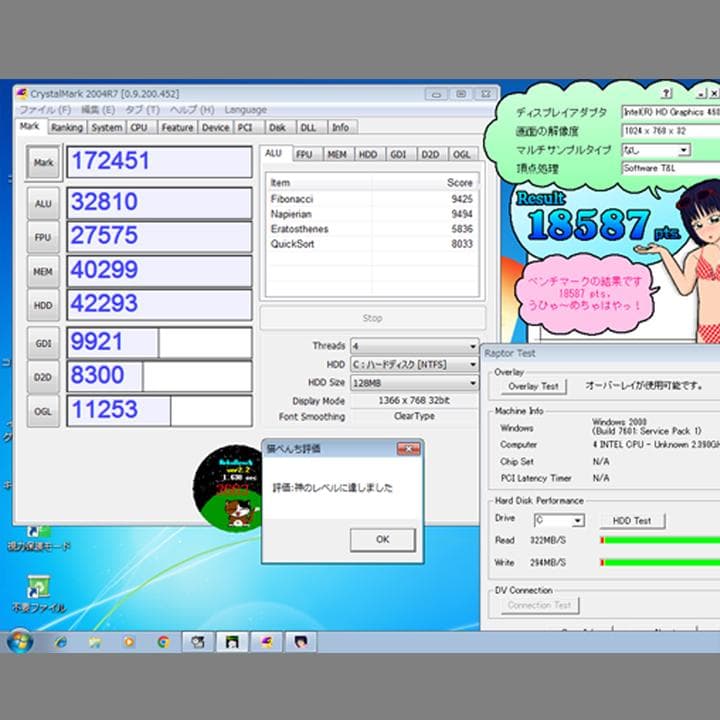
Task: Switch to CrystalMark in the taskbar
Action: click(x=266, y=641)
